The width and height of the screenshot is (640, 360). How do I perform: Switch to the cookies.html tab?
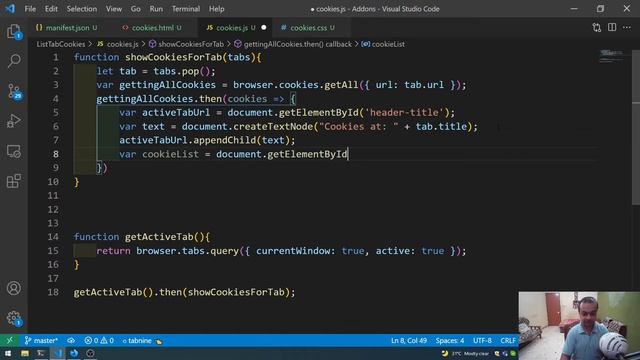point(153,27)
